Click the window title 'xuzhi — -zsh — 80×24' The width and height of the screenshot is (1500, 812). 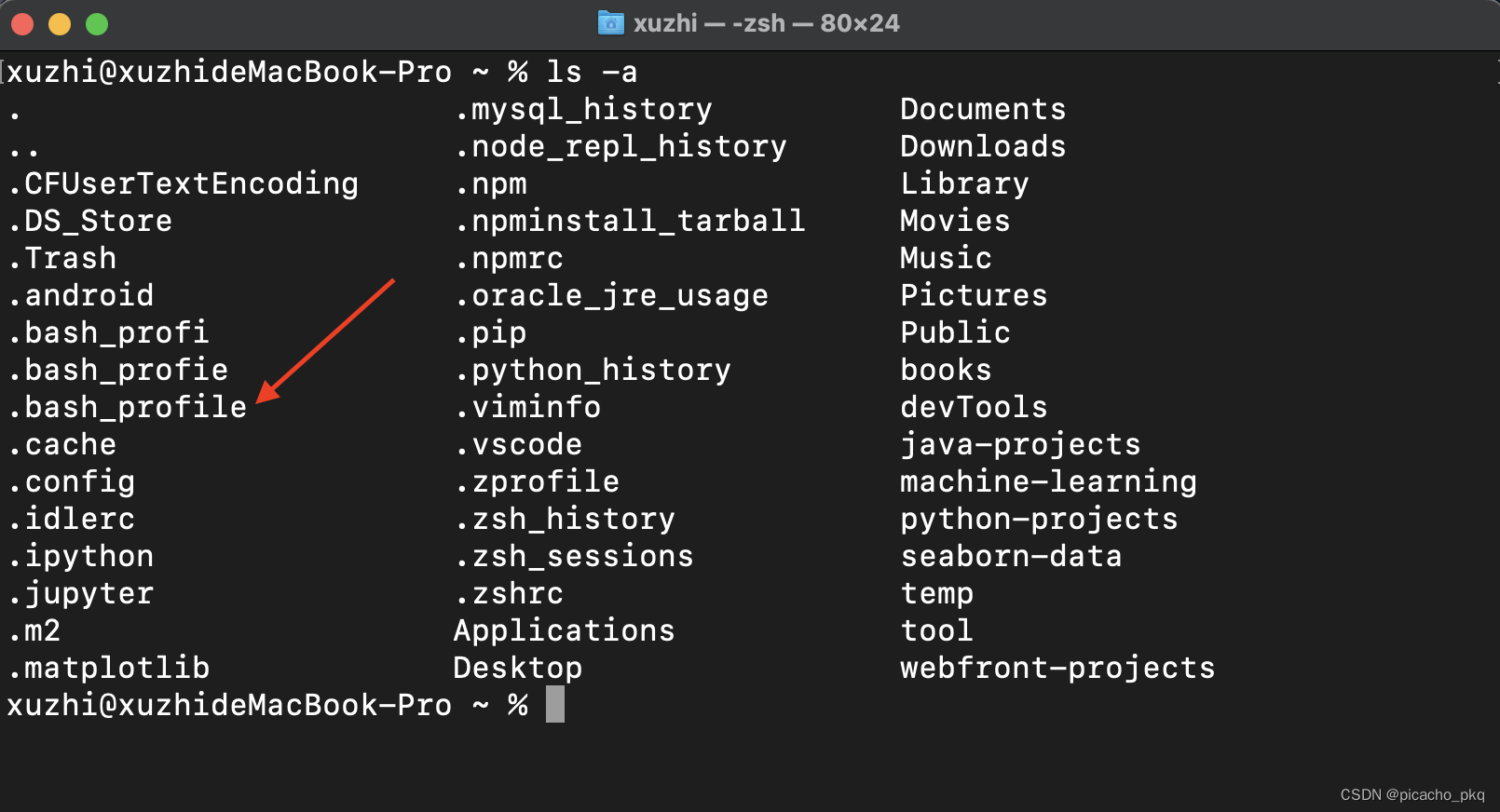pos(766,23)
